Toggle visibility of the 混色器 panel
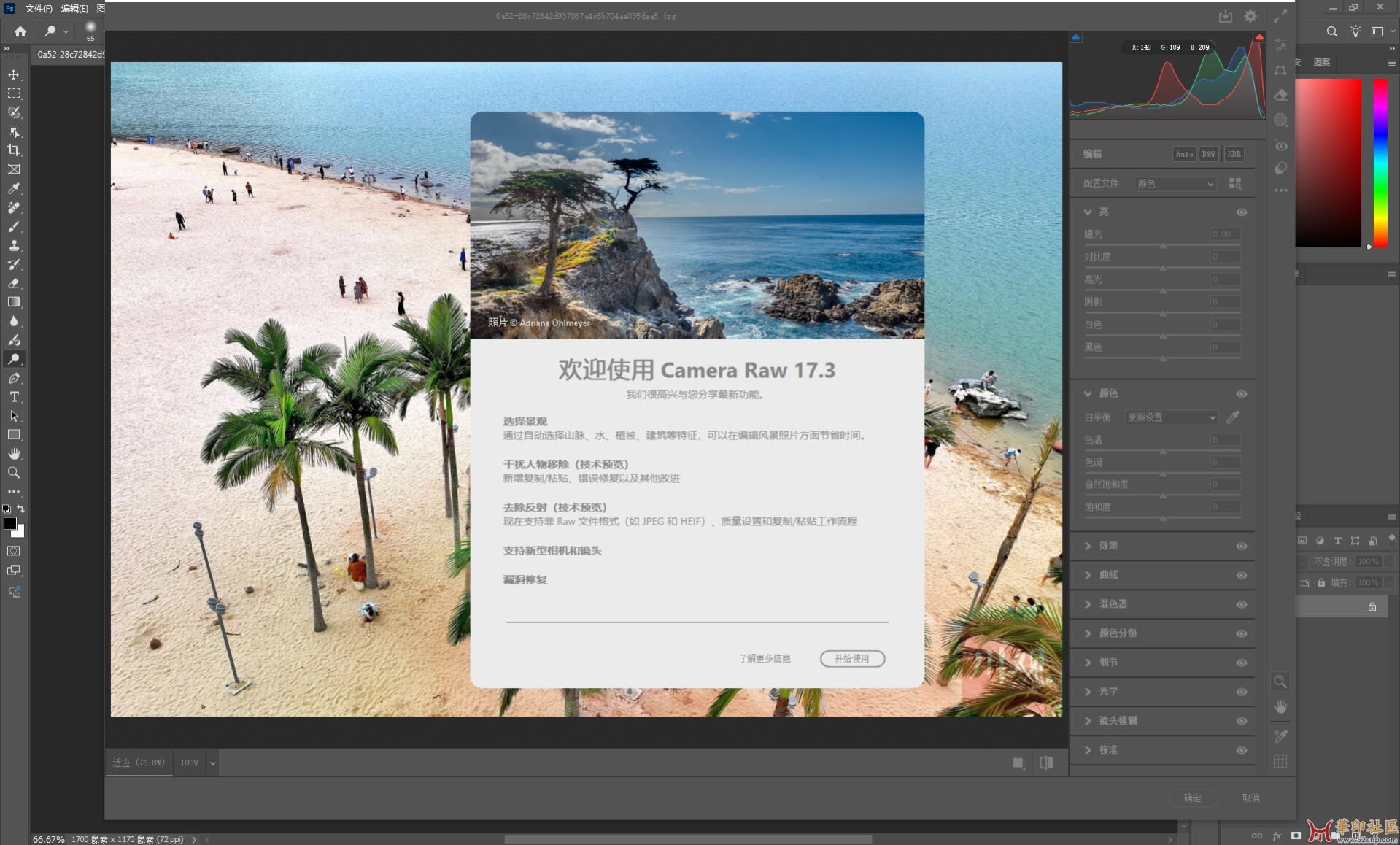The image size is (1400, 845). click(1242, 605)
